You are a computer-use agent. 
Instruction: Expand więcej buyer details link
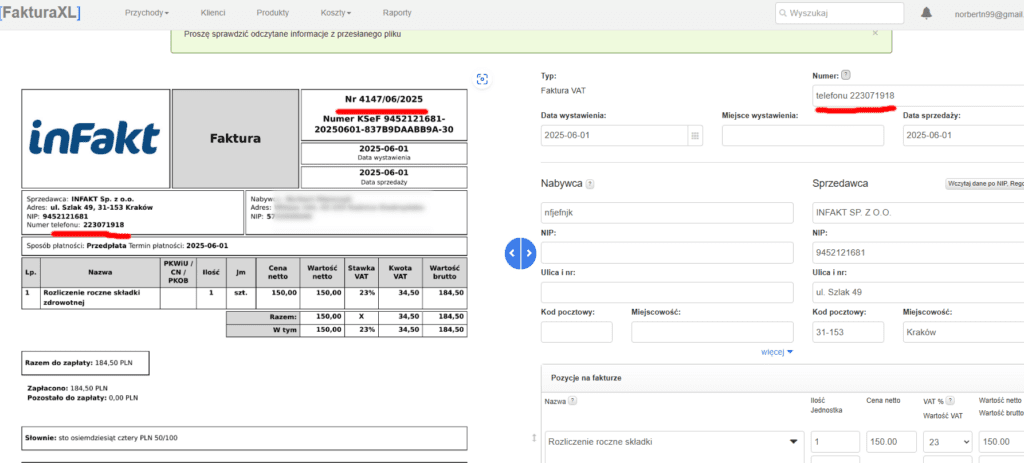pos(776,352)
